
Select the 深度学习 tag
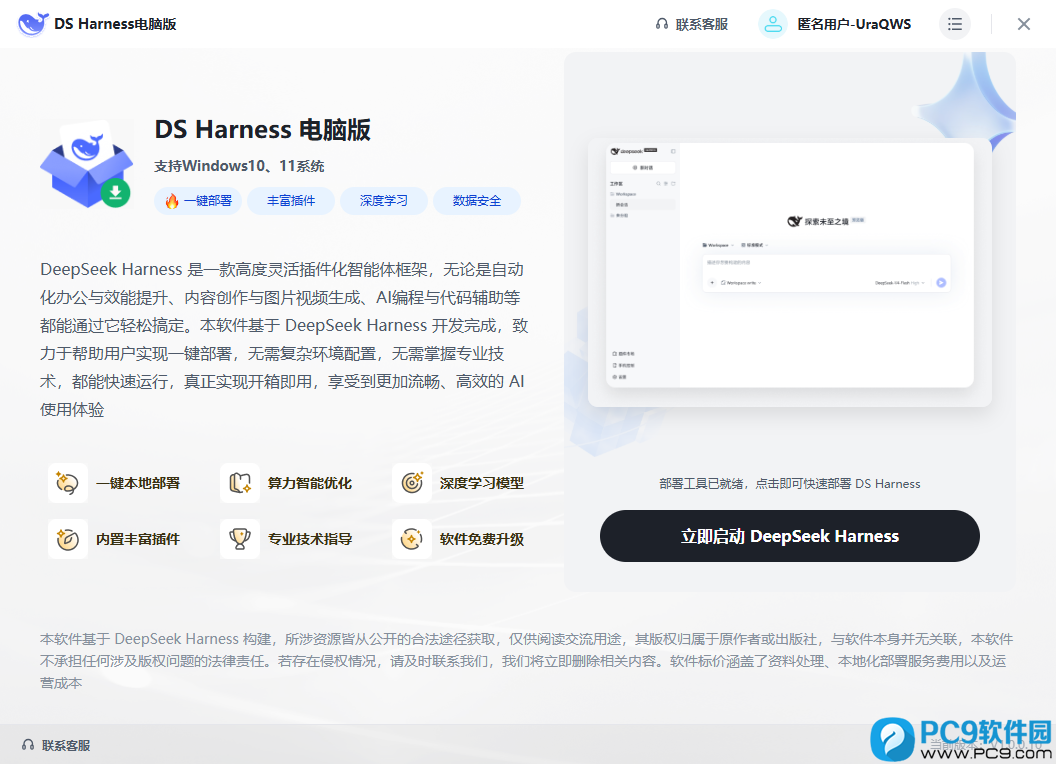click(384, 201)
